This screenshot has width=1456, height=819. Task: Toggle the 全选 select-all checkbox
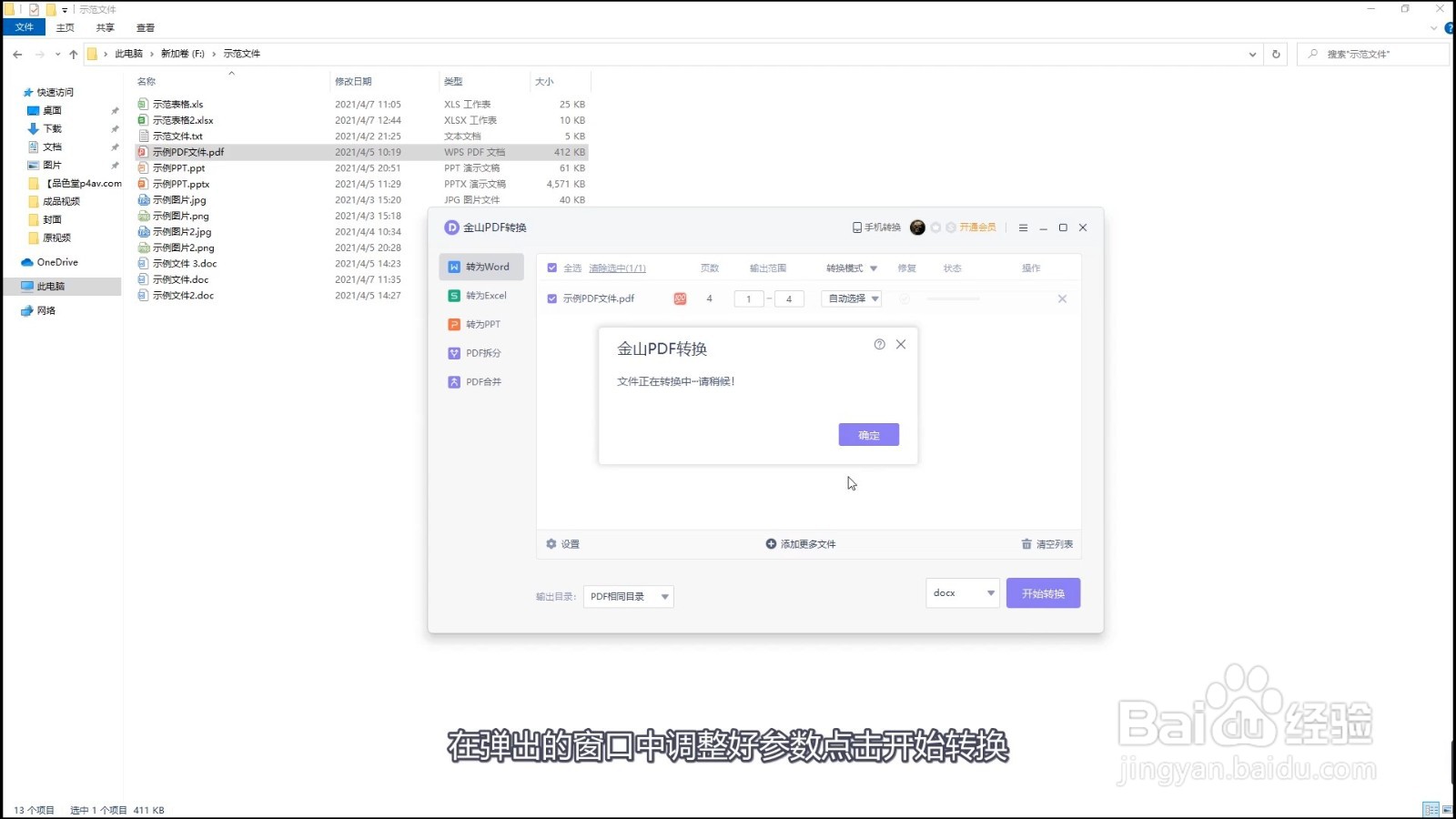[551, 268]
